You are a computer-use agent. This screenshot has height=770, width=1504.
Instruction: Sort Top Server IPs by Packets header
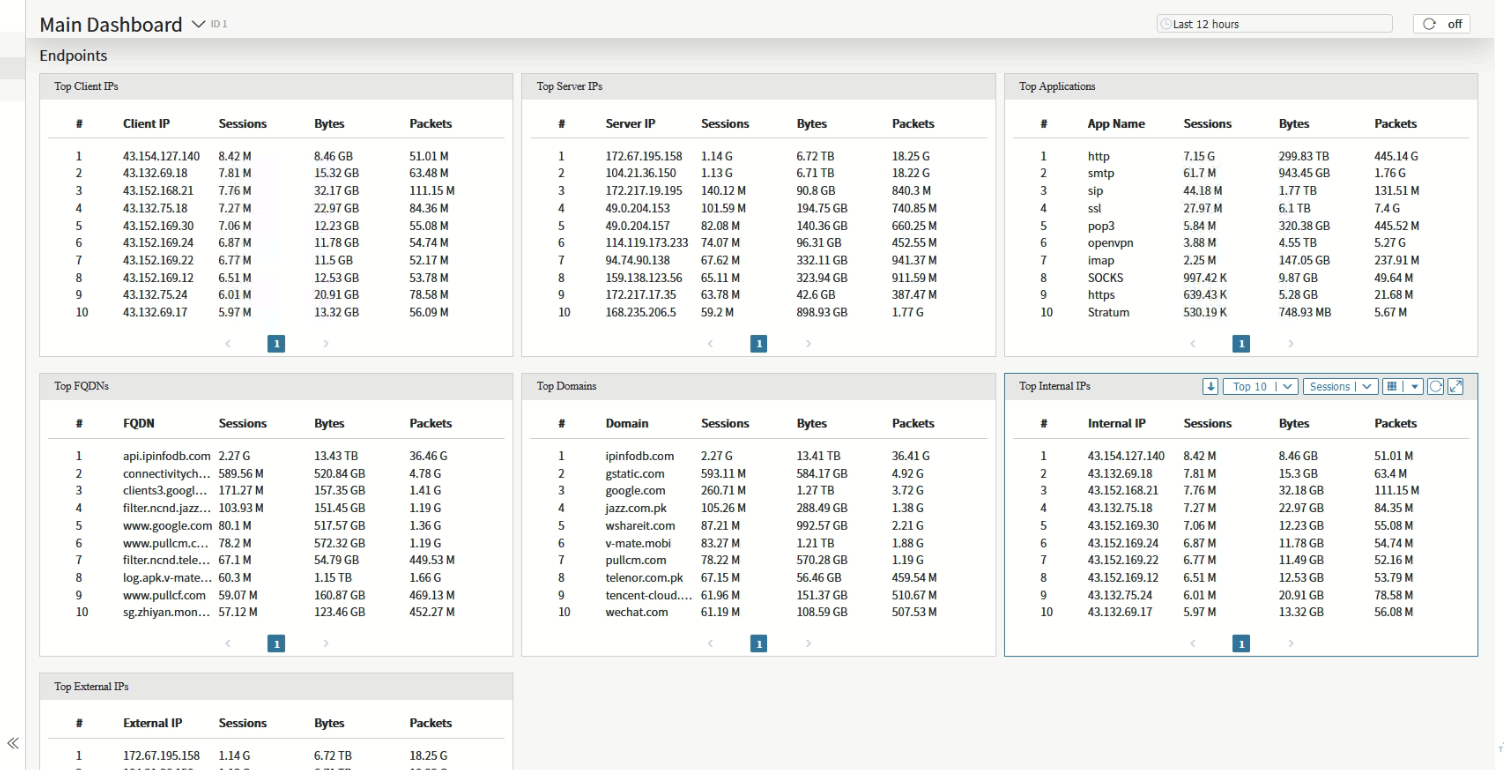tap(912, 124)
